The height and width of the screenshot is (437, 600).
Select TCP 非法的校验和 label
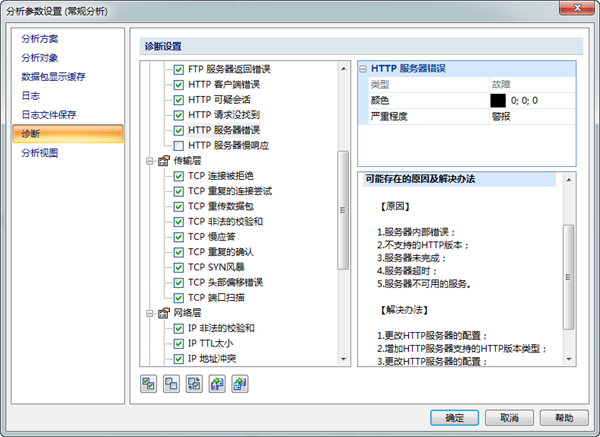click(x=225, y=222)
